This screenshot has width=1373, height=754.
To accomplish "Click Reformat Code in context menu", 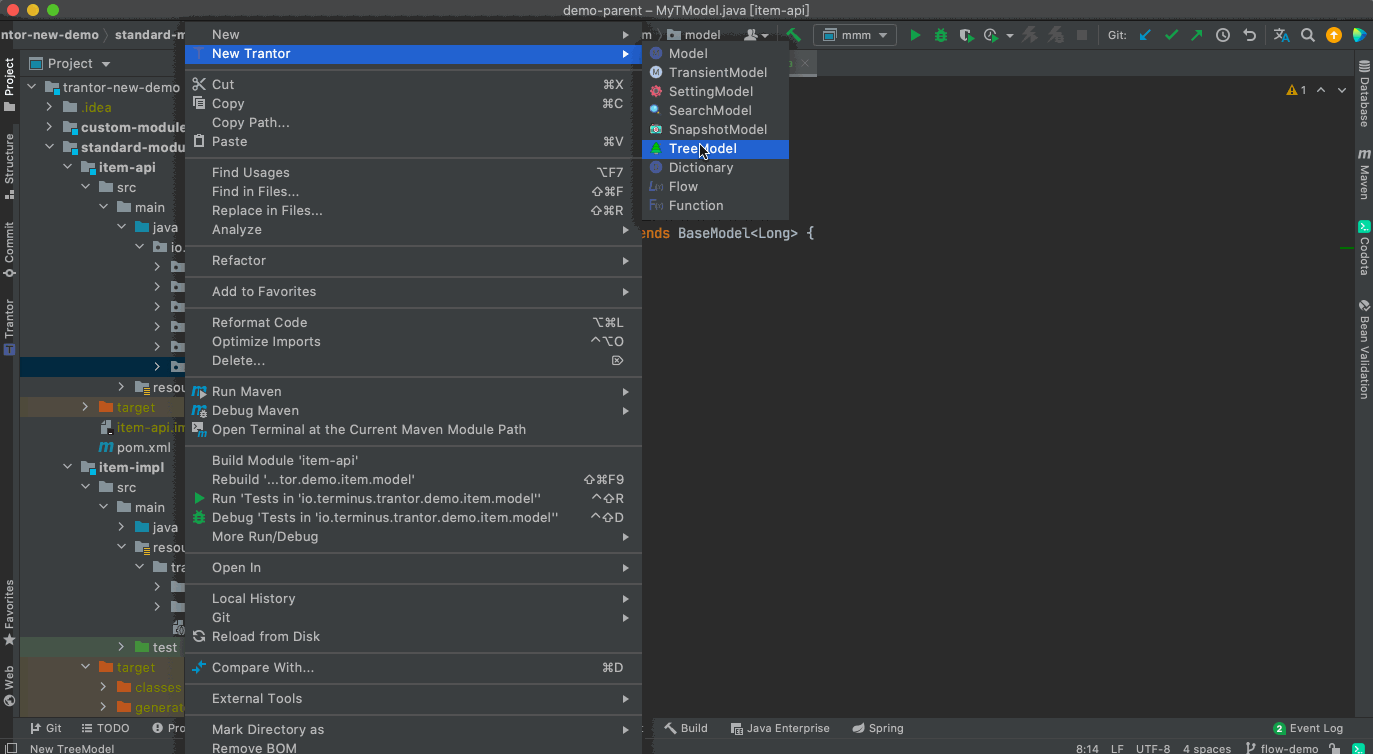I will [413, 322].
